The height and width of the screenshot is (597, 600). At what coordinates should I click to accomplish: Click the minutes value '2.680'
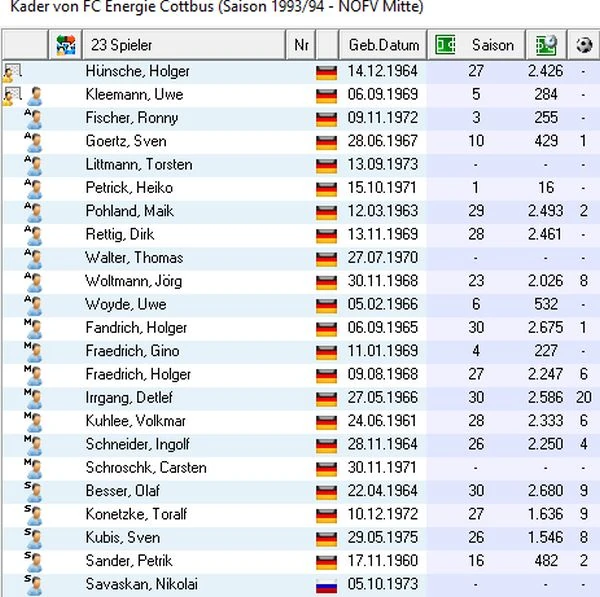pyautogui.click(x=545, y=491)
